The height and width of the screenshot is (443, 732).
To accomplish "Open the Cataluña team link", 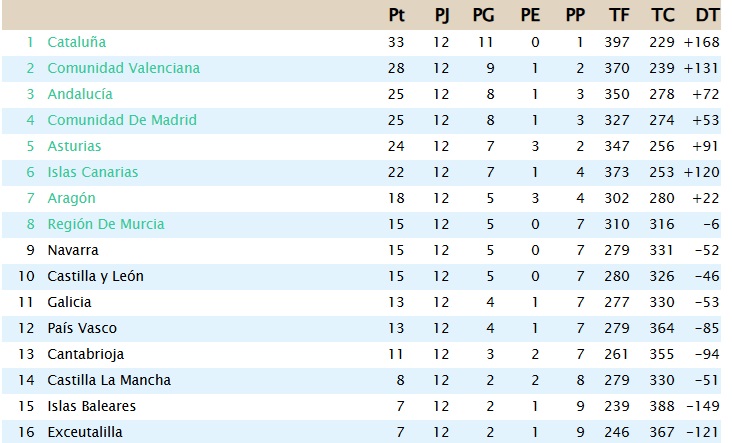I will coord(76,42).
